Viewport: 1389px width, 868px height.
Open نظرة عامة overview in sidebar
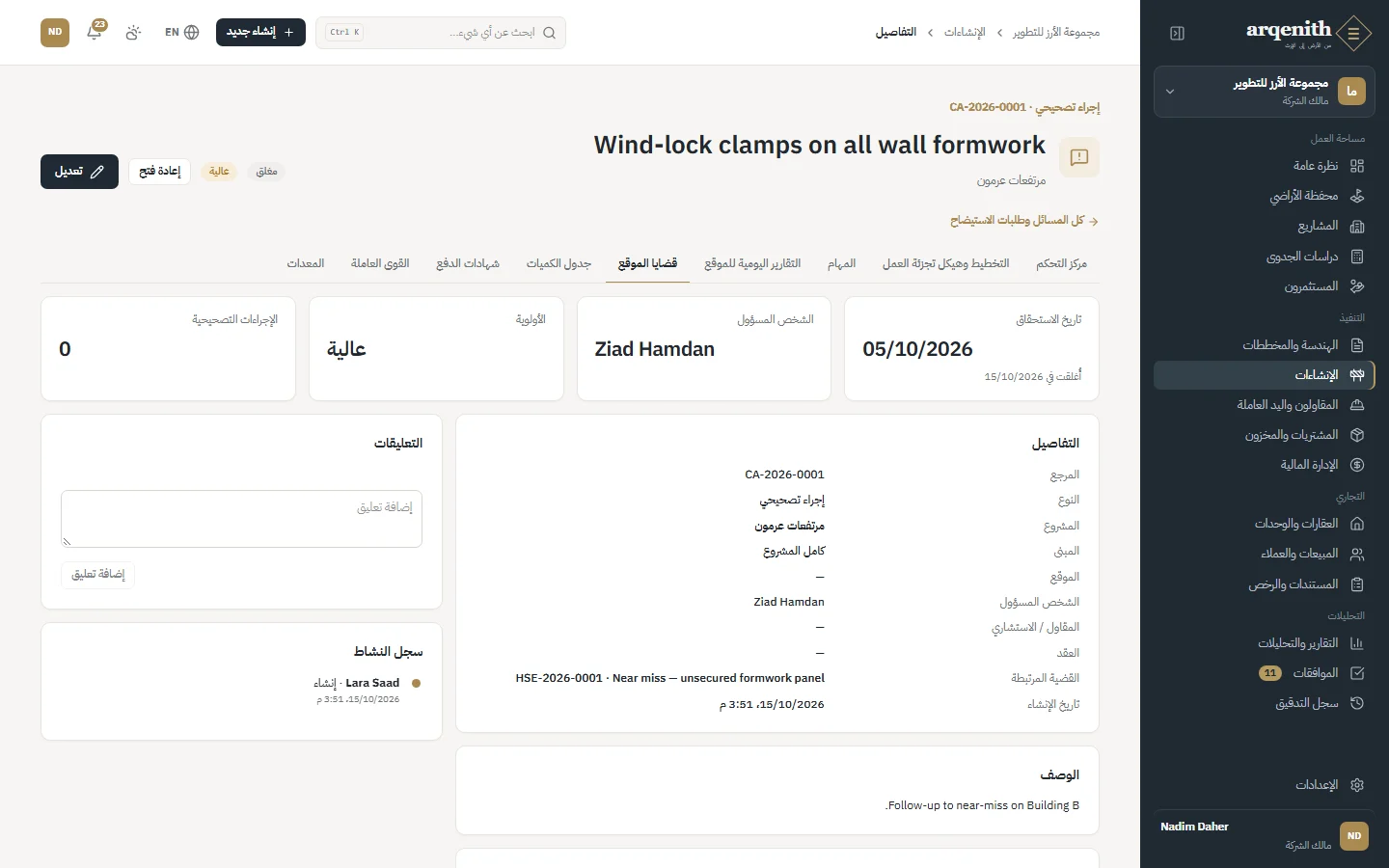(1265, 166)
